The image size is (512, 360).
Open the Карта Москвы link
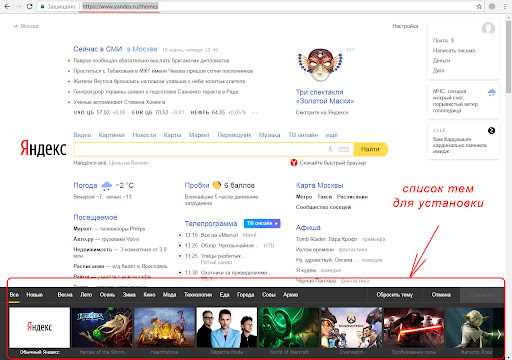319,185
